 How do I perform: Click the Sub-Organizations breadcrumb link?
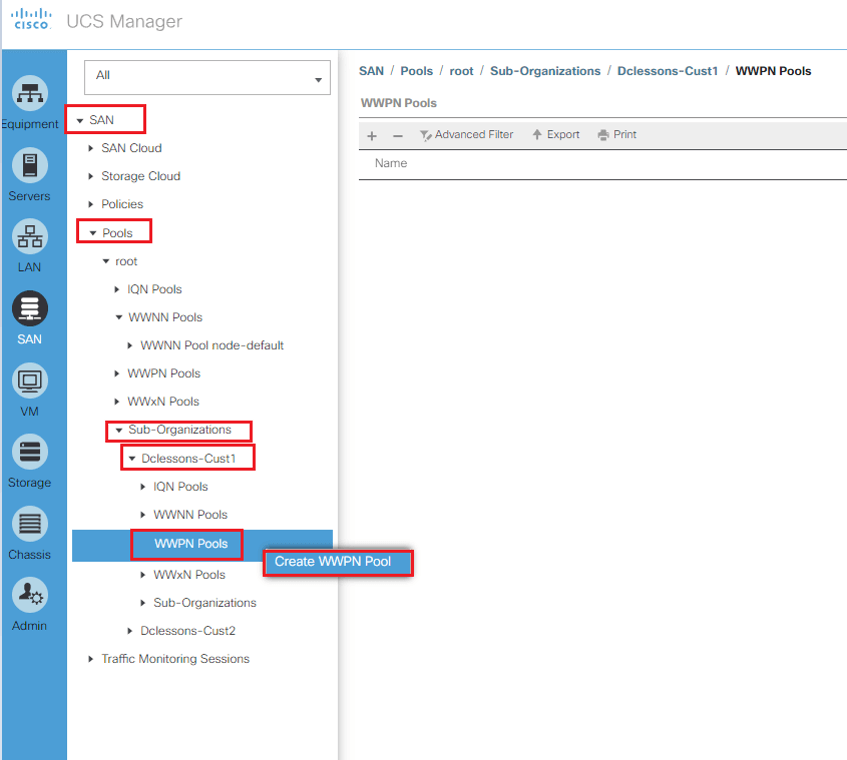[545, 71]
